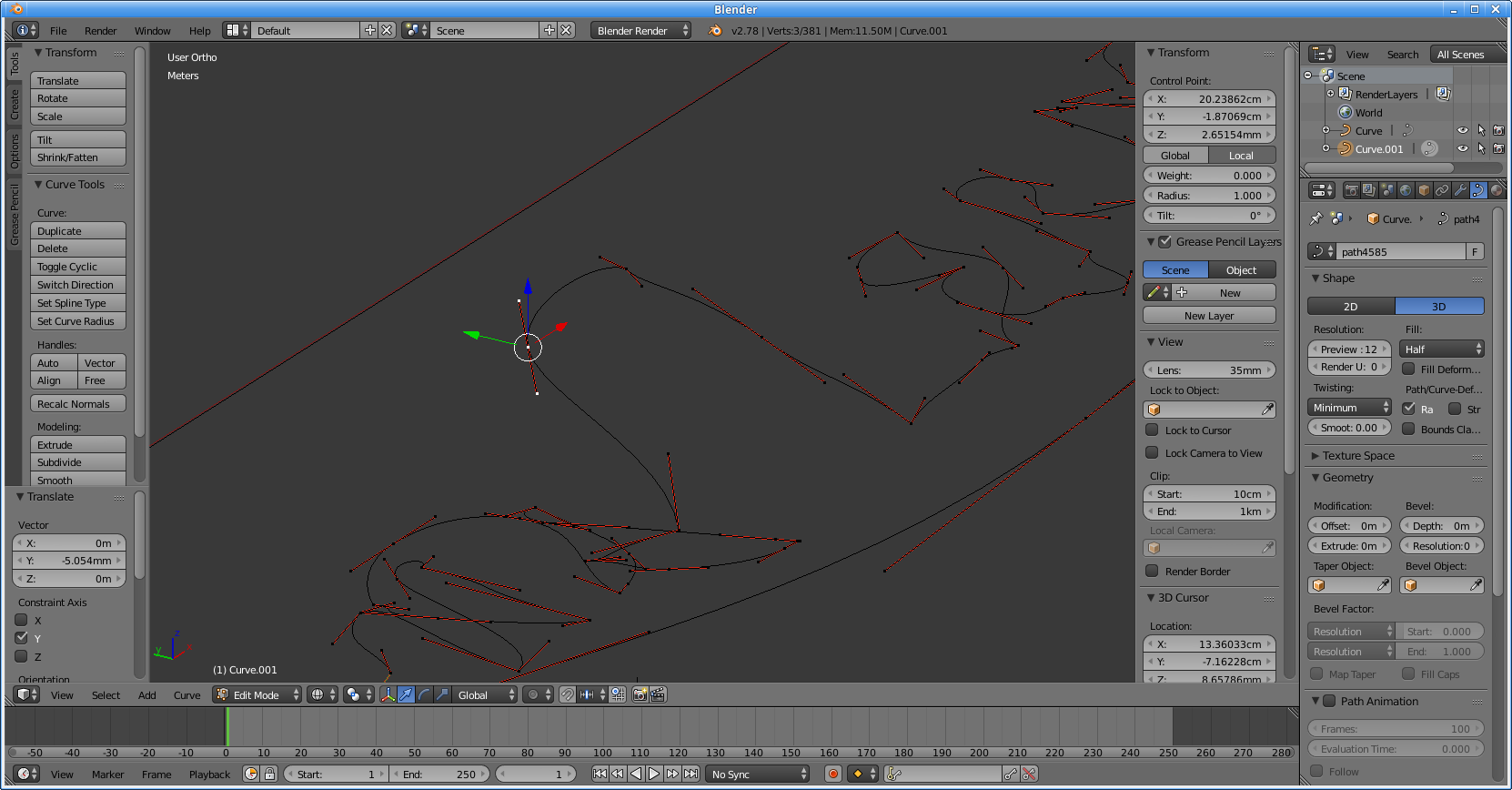The height and width of the screenshot is (790, 1512).
Task: Open the Blender Render engine dropdown
Action: click(x=640, y=30)
